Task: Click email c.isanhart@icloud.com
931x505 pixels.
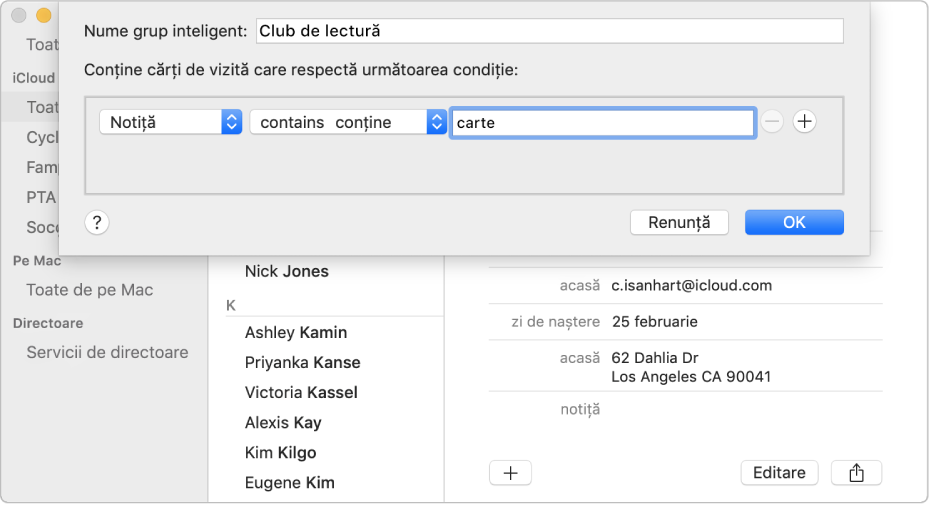Action: 692,286
